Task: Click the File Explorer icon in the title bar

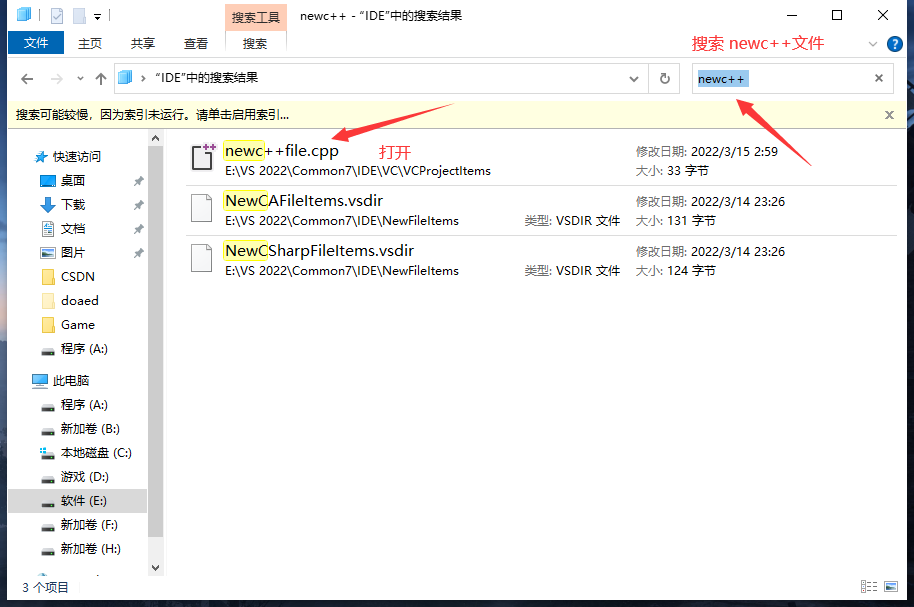Action: pyautogui.click(x=24, y=15)
